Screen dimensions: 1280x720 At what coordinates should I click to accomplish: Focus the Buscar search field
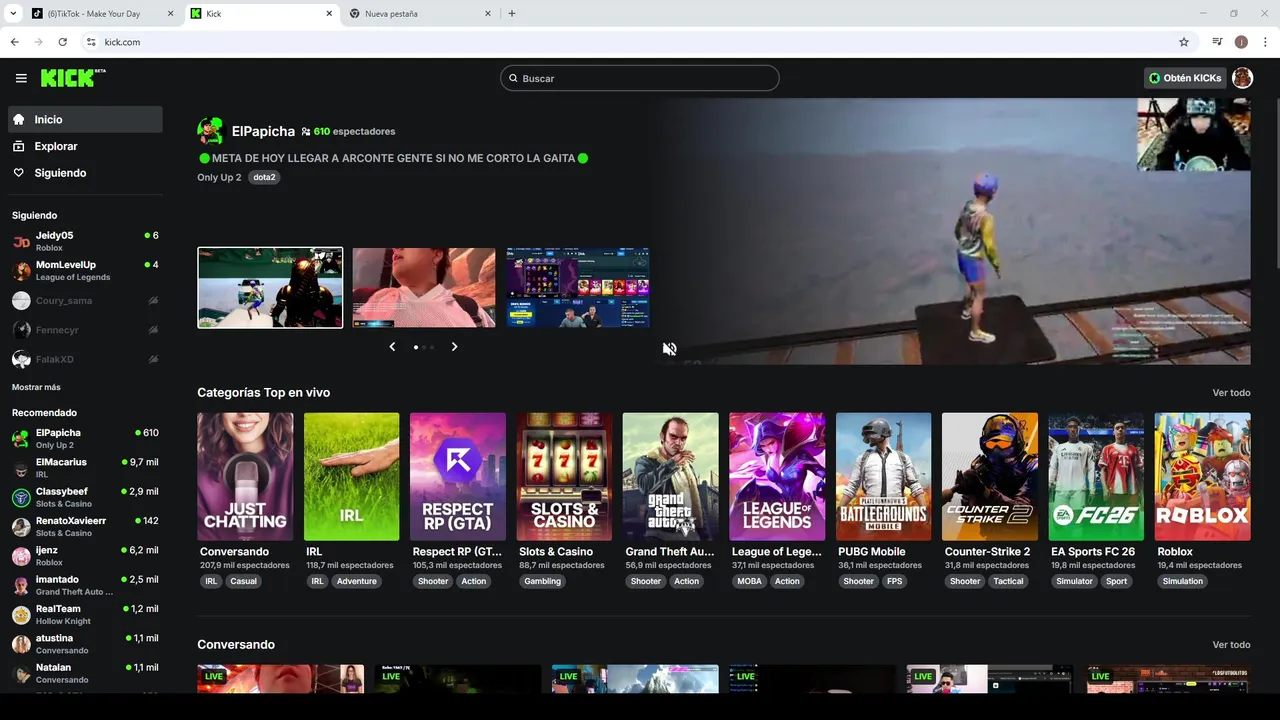click(x=640, y=78)
